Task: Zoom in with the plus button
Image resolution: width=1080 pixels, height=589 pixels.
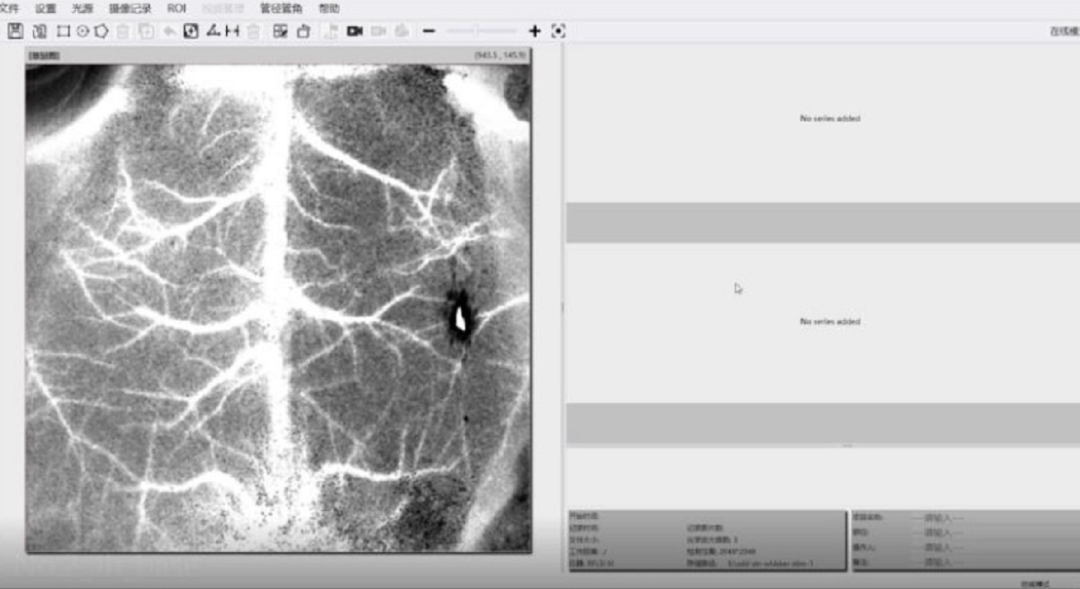Action: 534,31
